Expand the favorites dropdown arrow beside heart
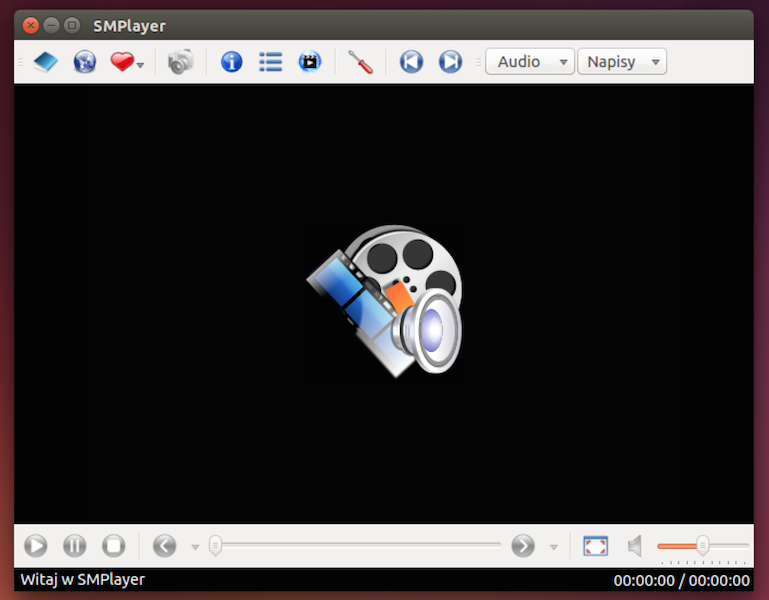The height and width of the screenshot is (600, 769). click(x=141, y=65)
